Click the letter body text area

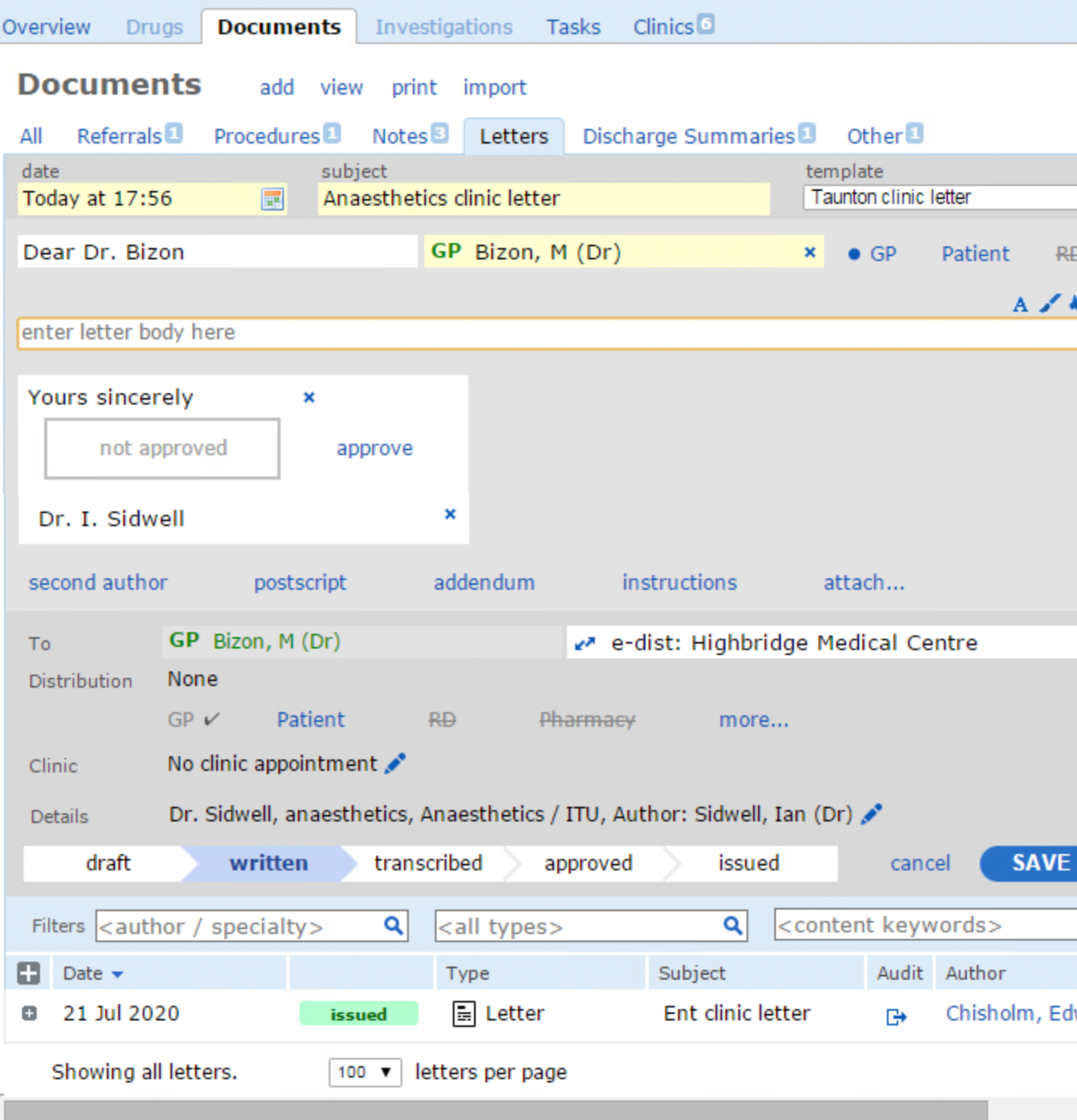[x=547, y=333]
